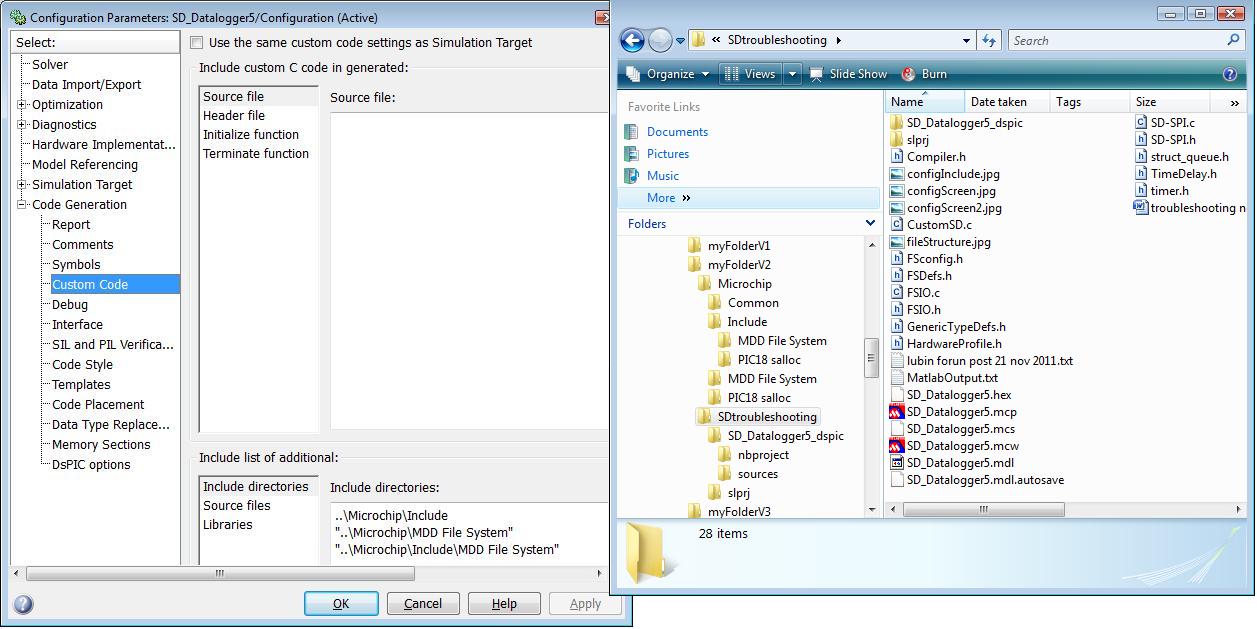Open the address bar history dropdown
The image size is (1257, 629).
(966, 41)
